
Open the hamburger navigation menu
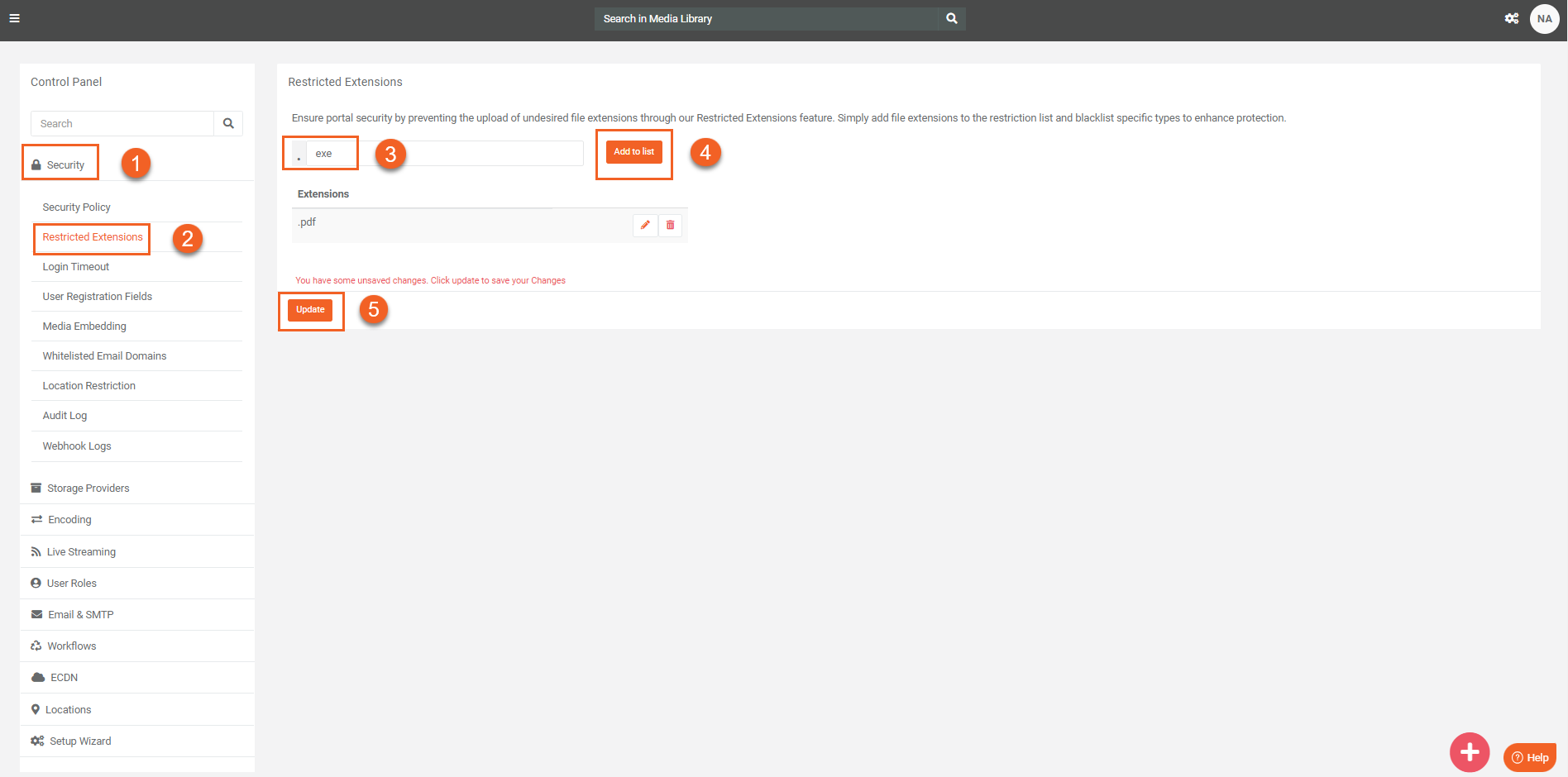(x=15, y=17)
